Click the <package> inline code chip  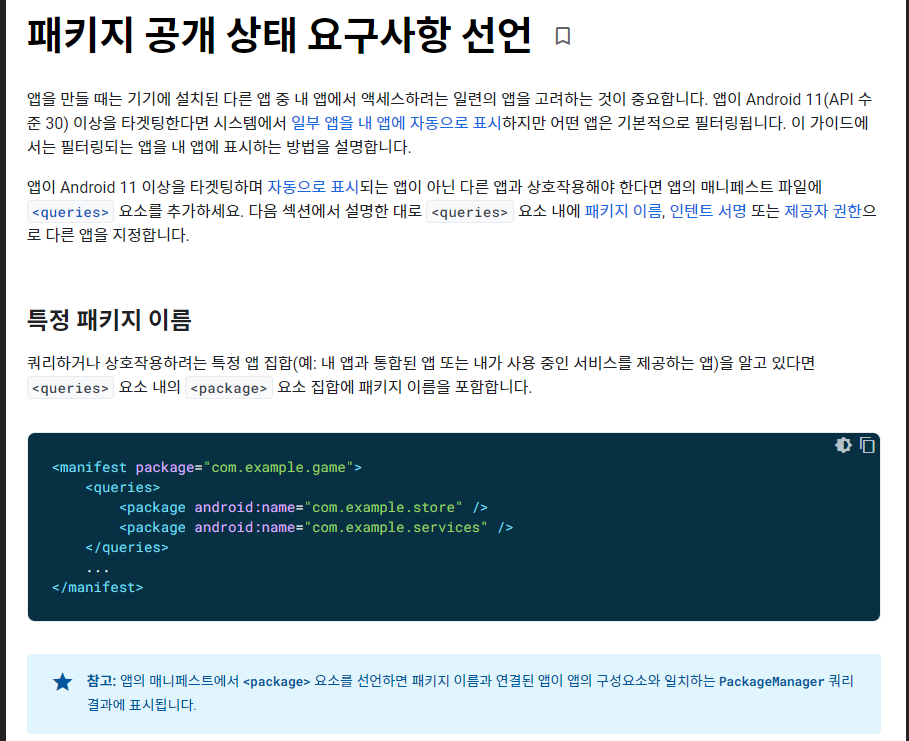click(x=228, y=388)
